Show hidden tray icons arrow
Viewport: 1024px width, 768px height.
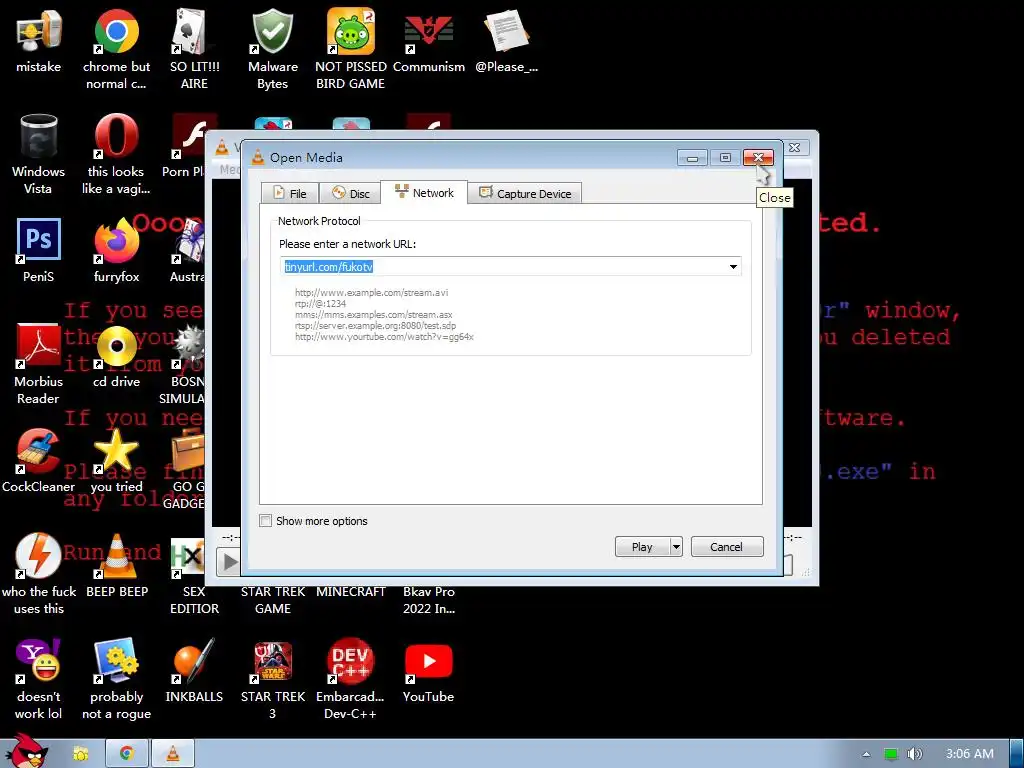(866, 754)
